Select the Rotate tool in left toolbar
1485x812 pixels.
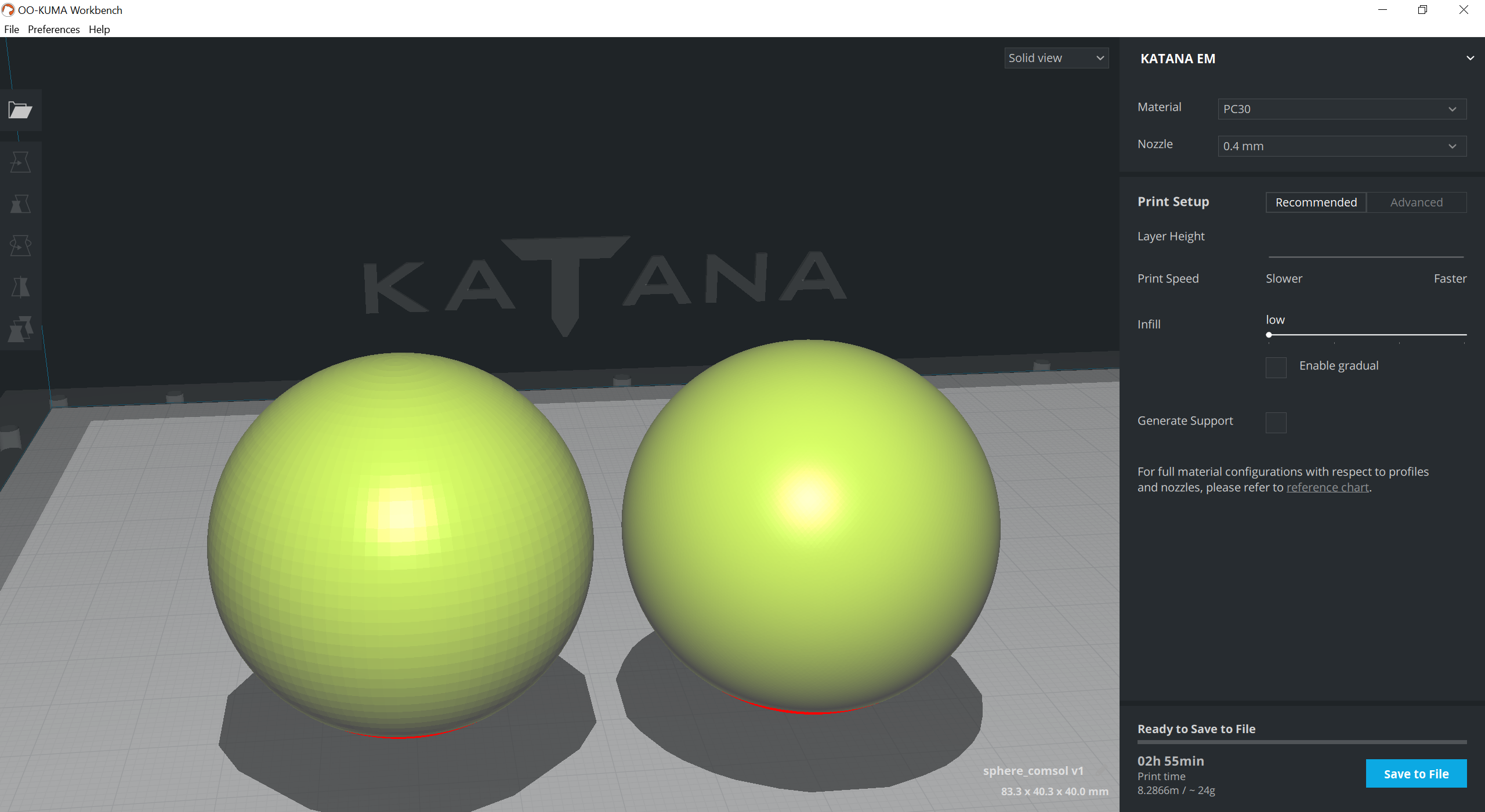pos(20,246)
